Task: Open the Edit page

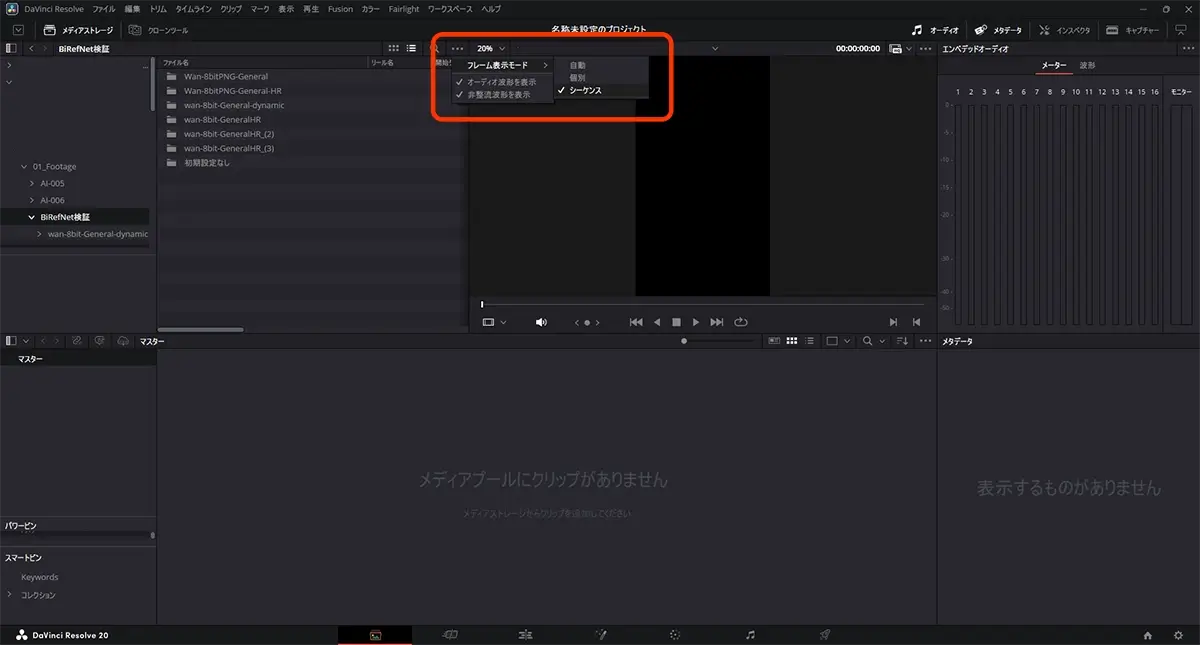Action: [x=525, y=633]
